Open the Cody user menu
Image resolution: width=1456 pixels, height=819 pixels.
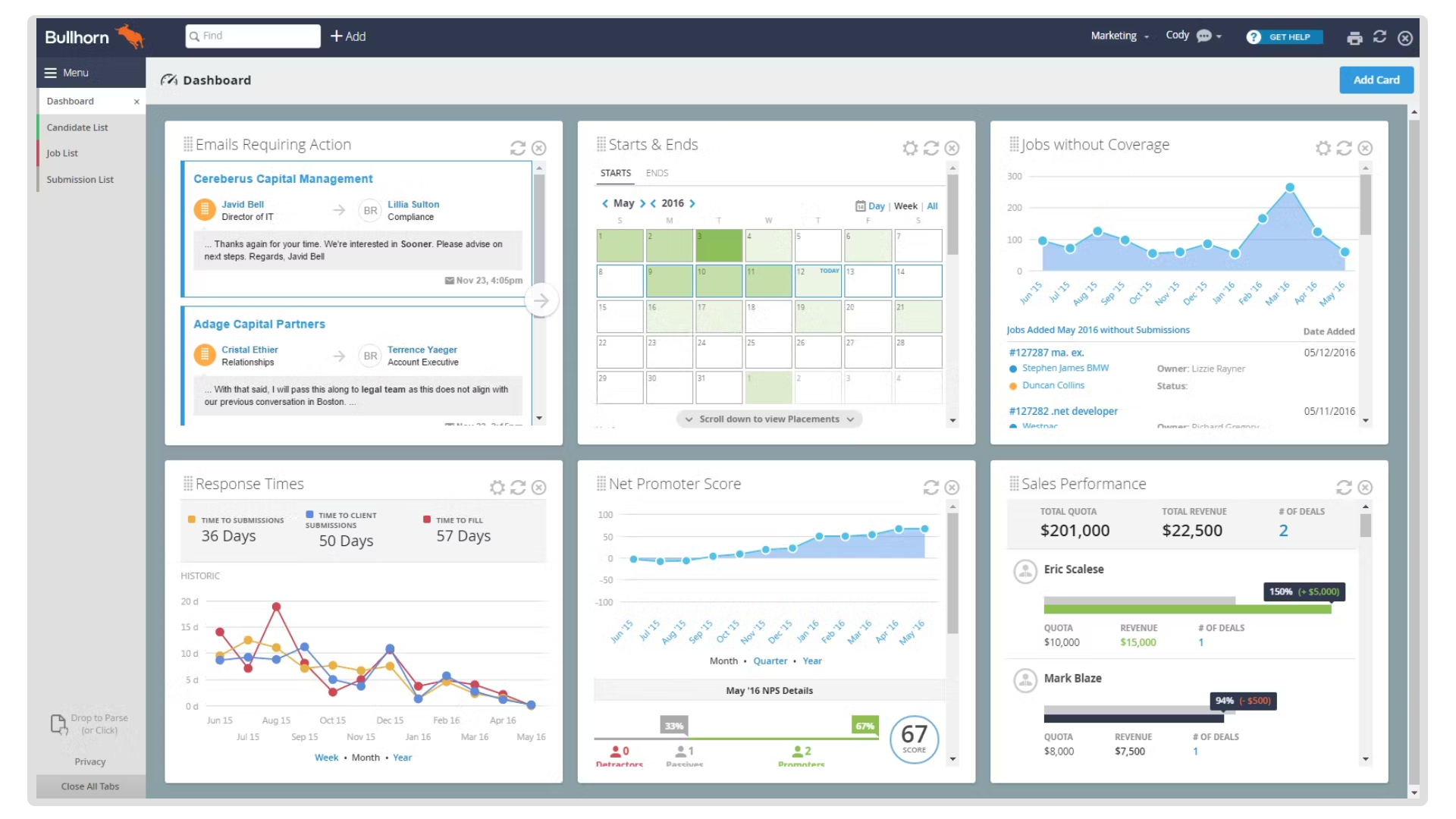[x=1178, y=35]
